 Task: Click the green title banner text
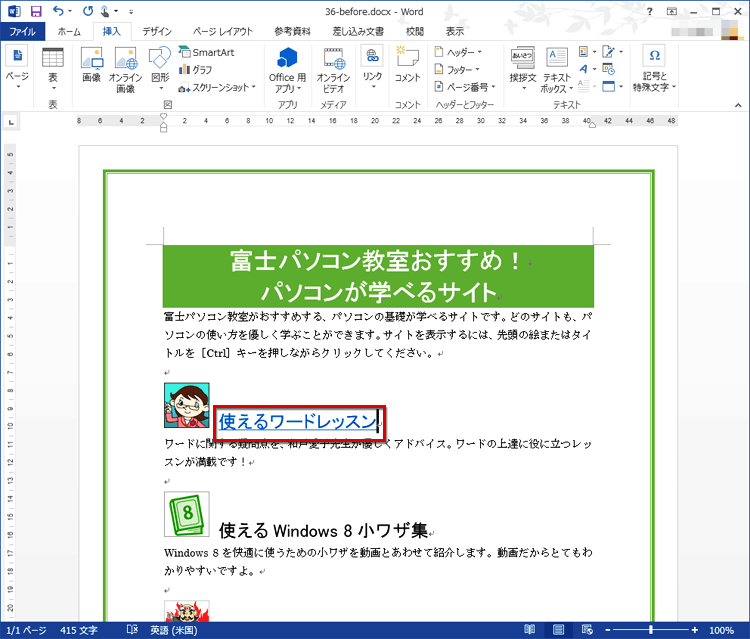pyautogui.click(x=378, y=276)
